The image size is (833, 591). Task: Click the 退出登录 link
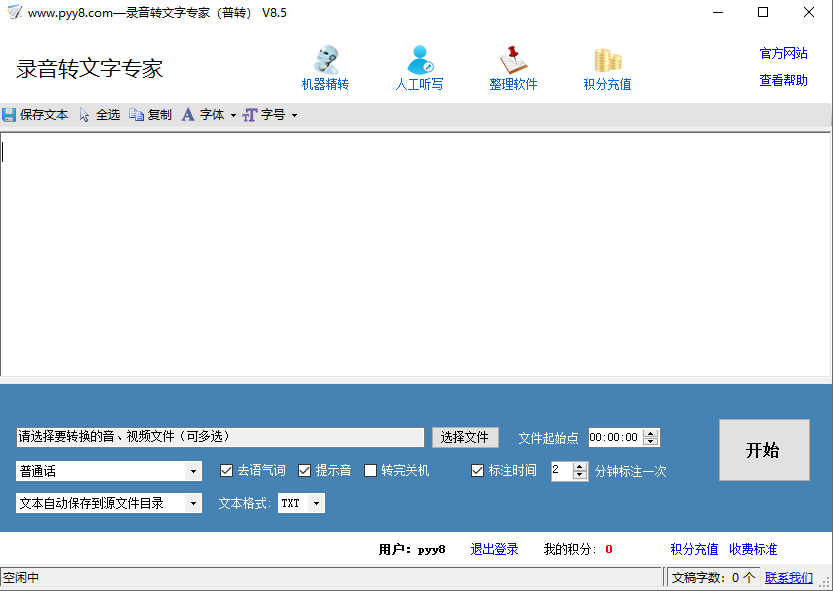pyautogui.click(x=494, y=549)
